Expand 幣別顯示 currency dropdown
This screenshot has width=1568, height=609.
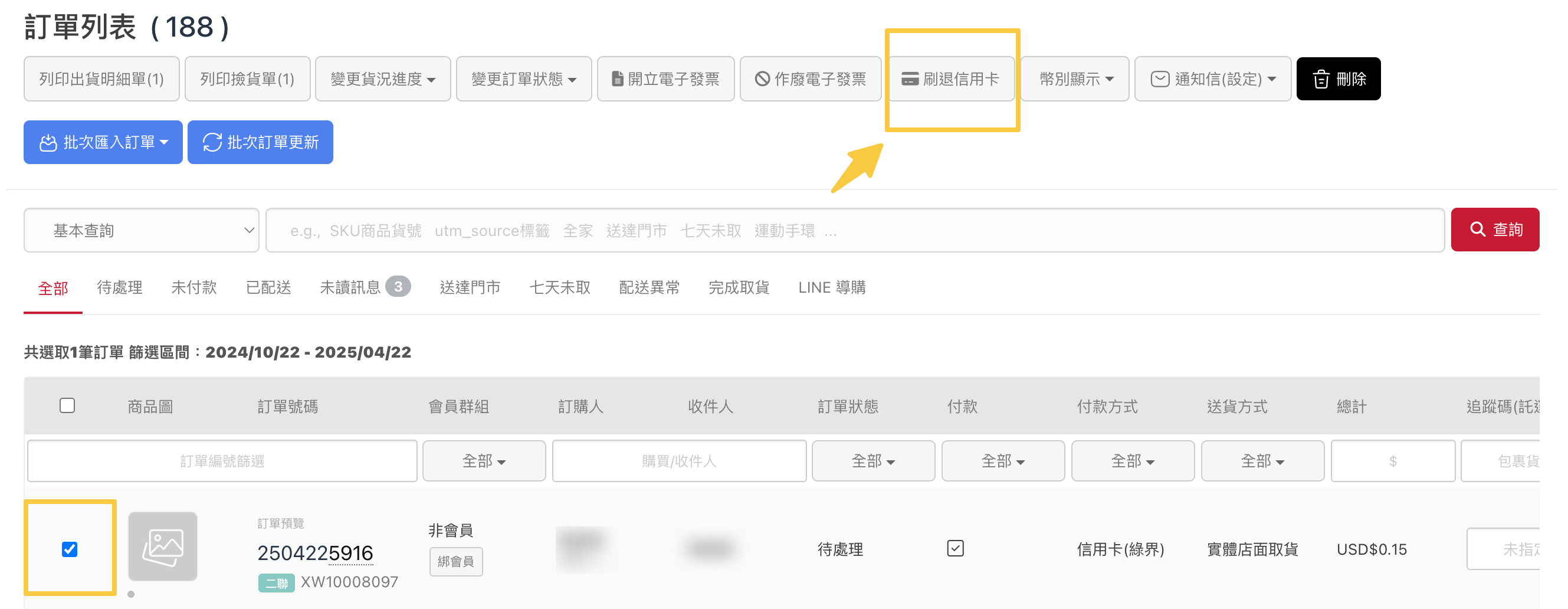pos(1075,79)
